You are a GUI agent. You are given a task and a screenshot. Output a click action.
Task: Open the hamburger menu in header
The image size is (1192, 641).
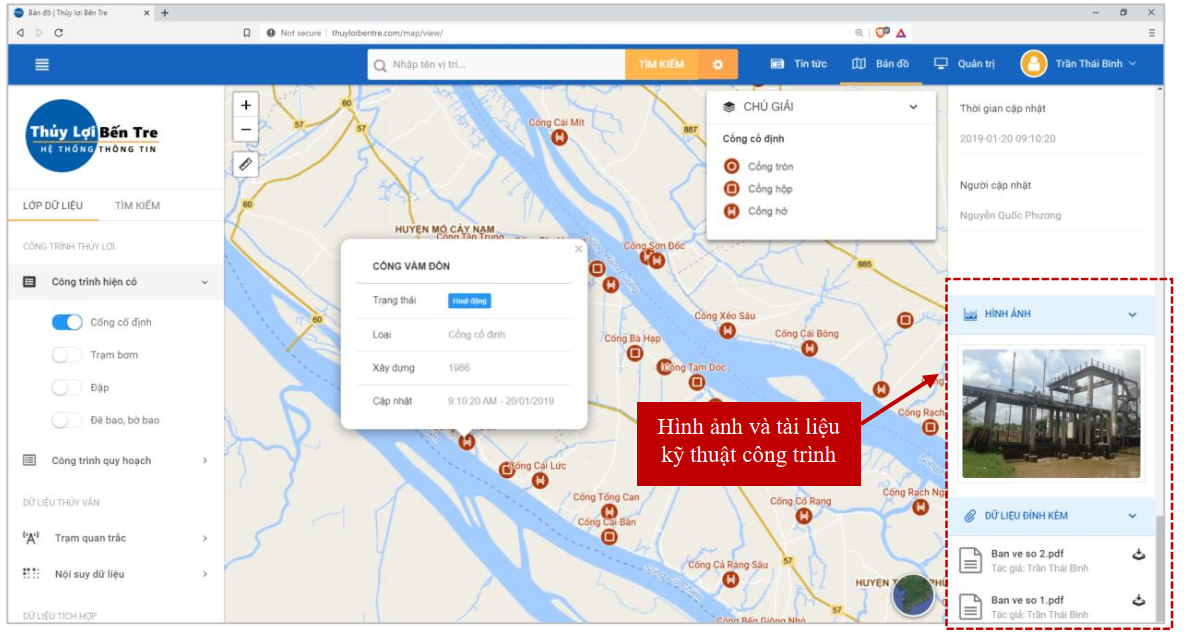pyautogui.click(x=42, y=65)
